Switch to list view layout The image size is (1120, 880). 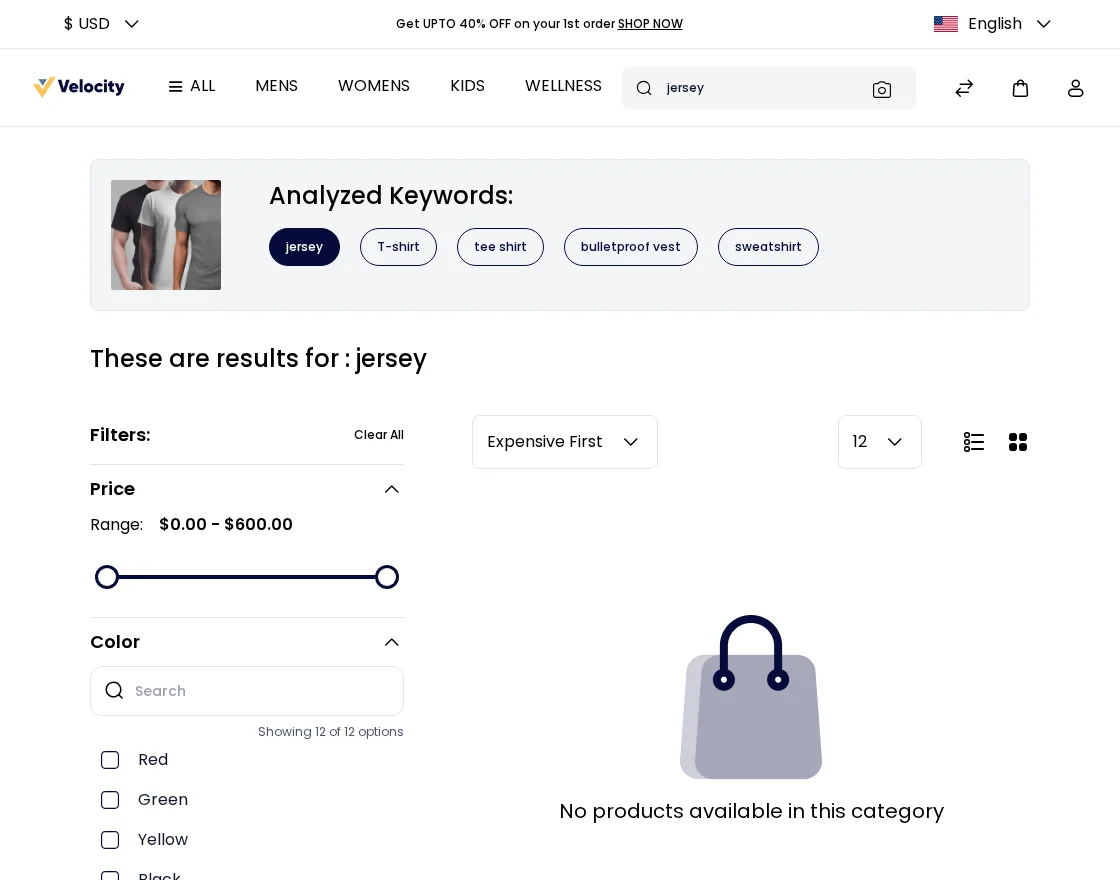coord(974,442)
